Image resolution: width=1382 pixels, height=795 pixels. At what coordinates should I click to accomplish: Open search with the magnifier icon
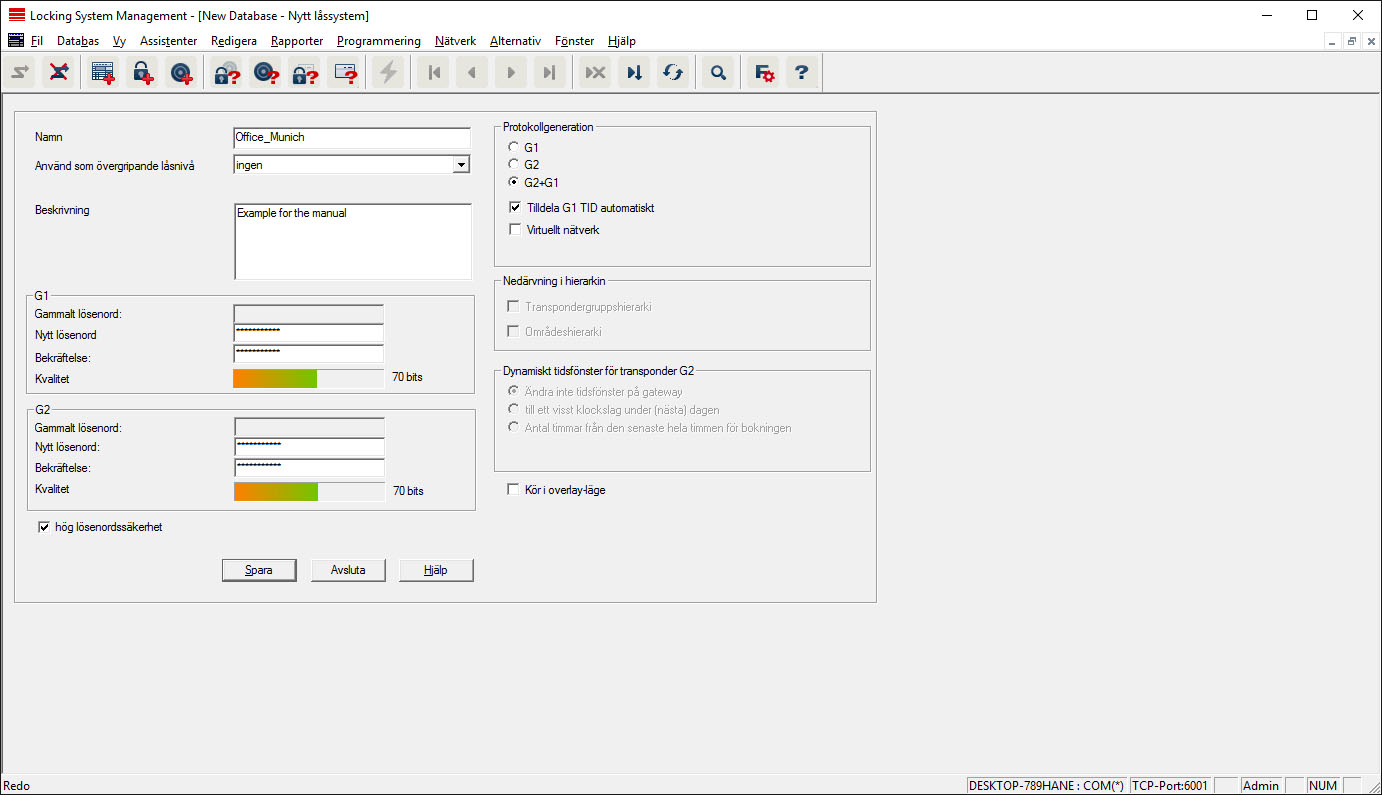click(x=717, y=73)
